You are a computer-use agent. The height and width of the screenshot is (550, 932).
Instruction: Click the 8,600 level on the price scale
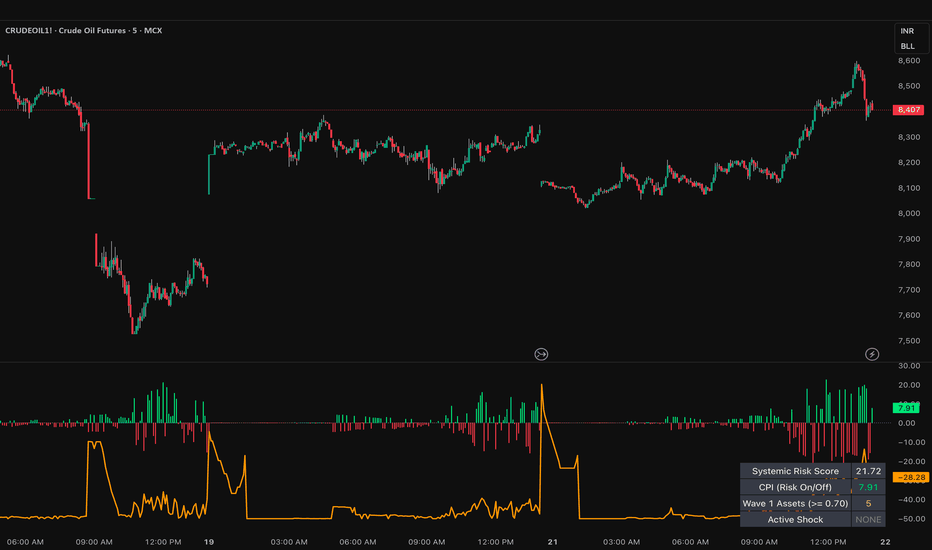pyautogui.click(x=909, y=61)
